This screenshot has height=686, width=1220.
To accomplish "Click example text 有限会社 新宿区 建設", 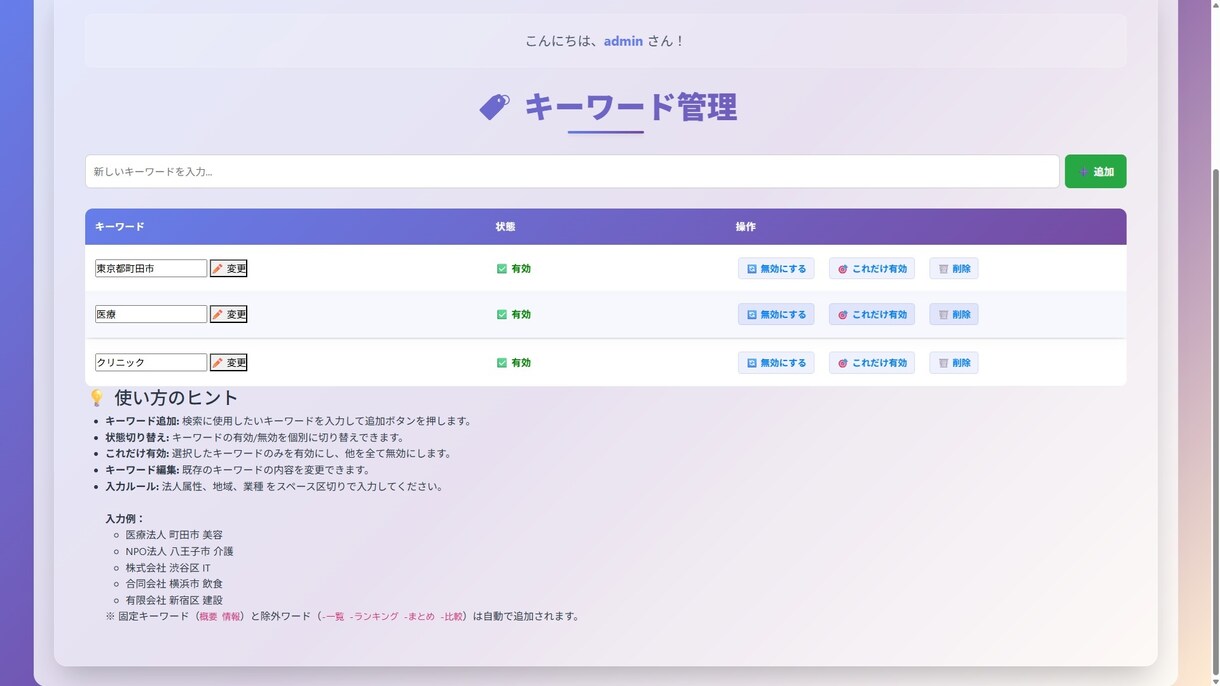I will [x=174, y=600].
